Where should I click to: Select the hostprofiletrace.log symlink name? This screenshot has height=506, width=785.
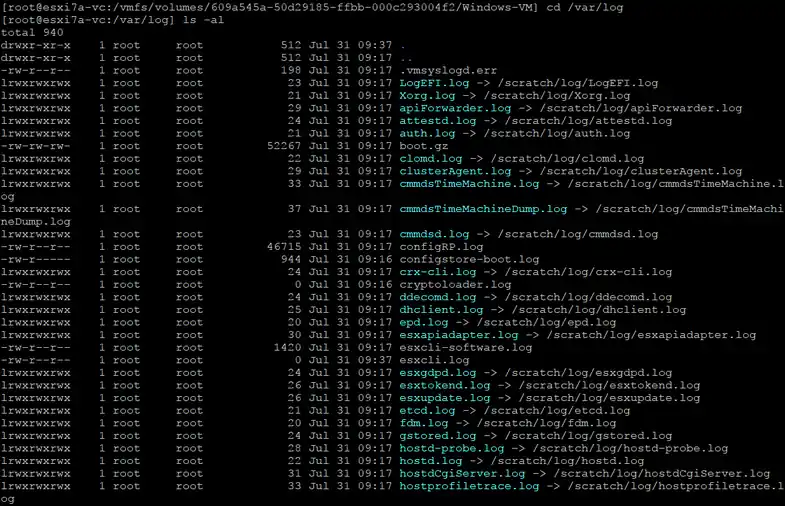[469, 486]
